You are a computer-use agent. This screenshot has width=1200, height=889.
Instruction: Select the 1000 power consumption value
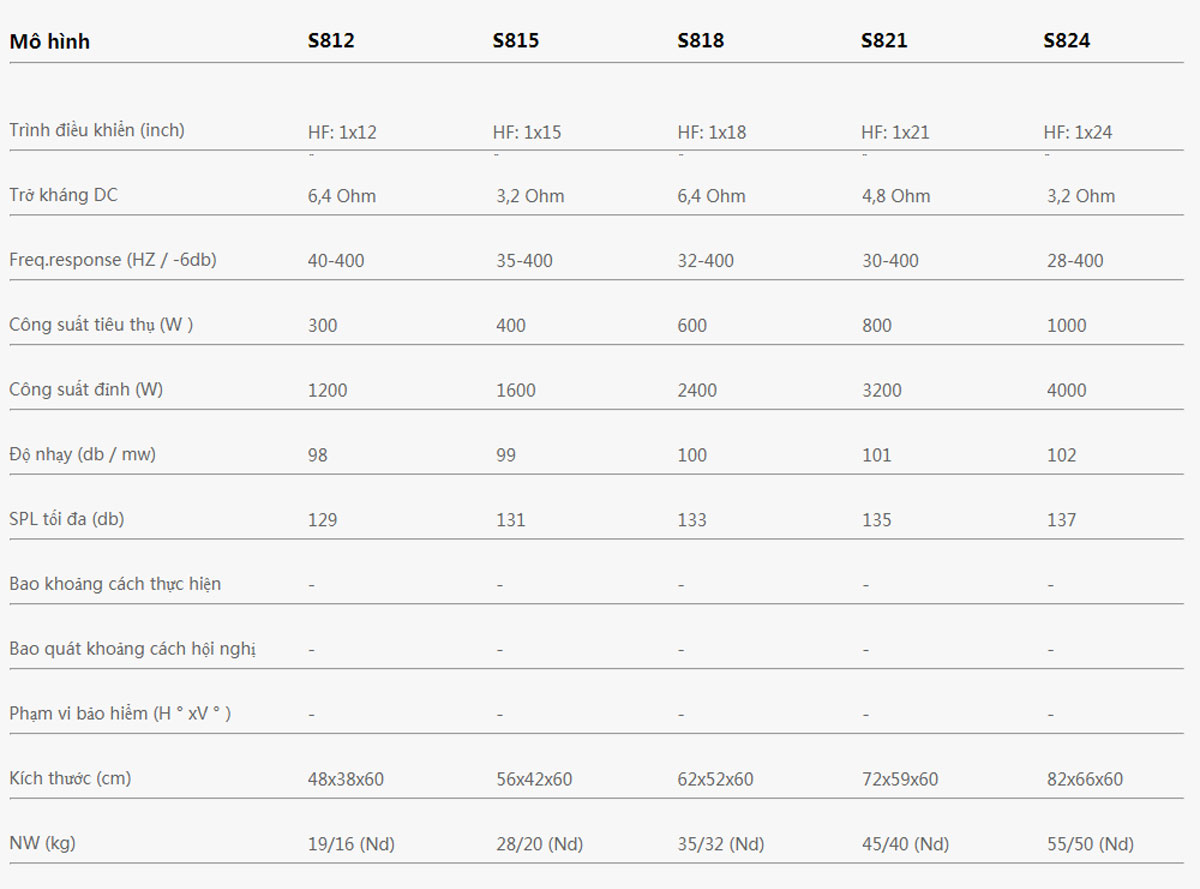tap(1066, 326)
